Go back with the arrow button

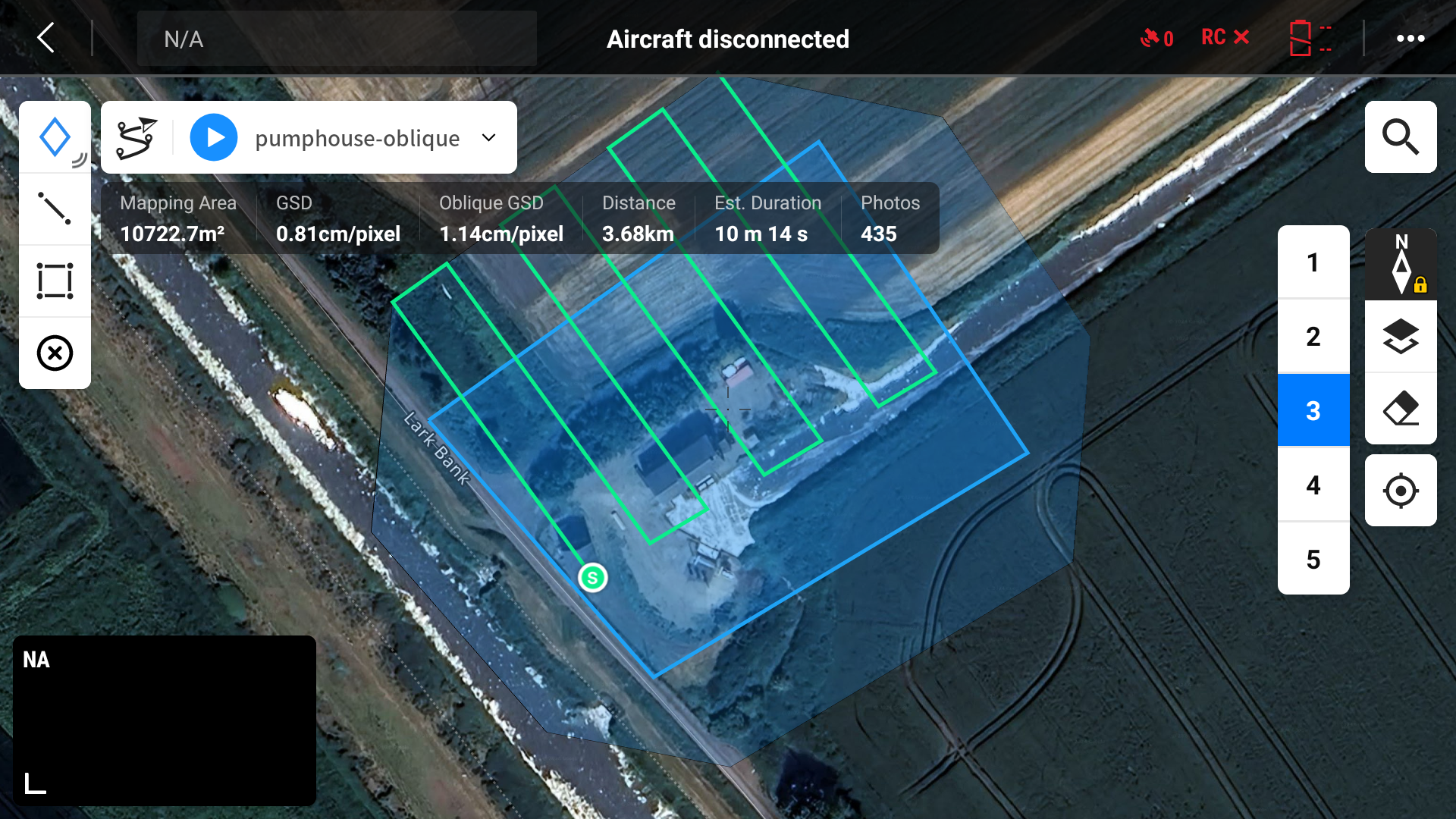coord(46,37)
